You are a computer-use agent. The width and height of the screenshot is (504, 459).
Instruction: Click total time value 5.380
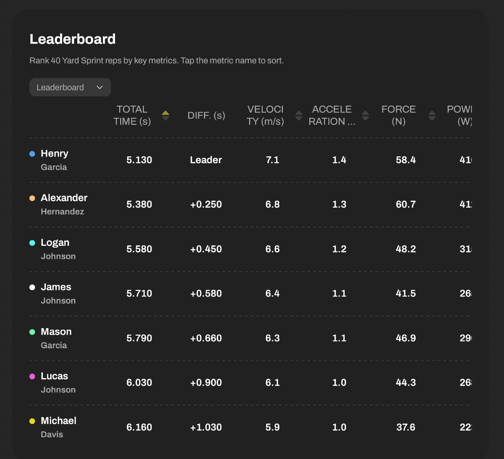click(x=139, y=204)
